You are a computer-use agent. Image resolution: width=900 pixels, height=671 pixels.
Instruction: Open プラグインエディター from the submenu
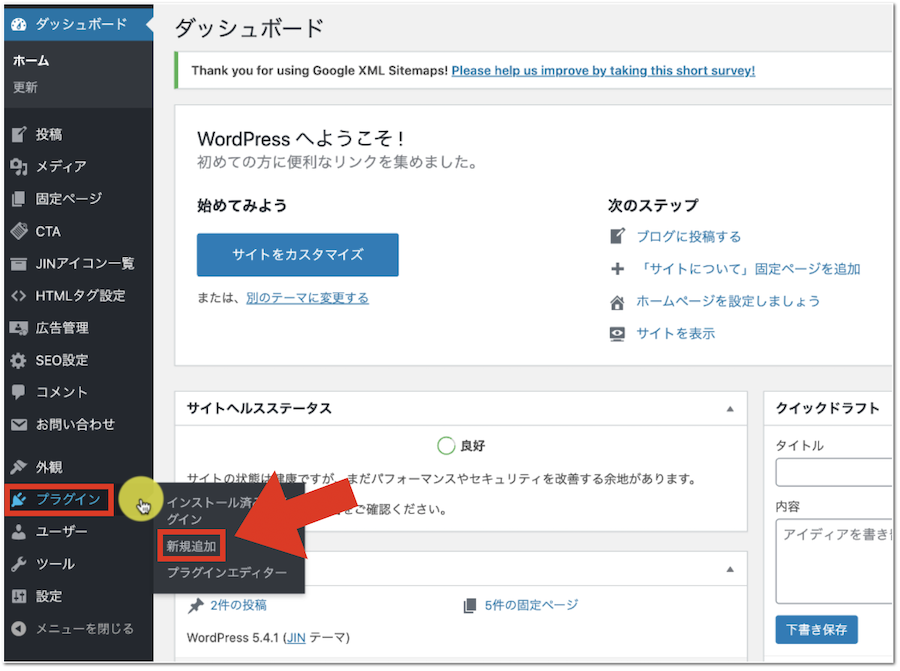click(227, 573)
